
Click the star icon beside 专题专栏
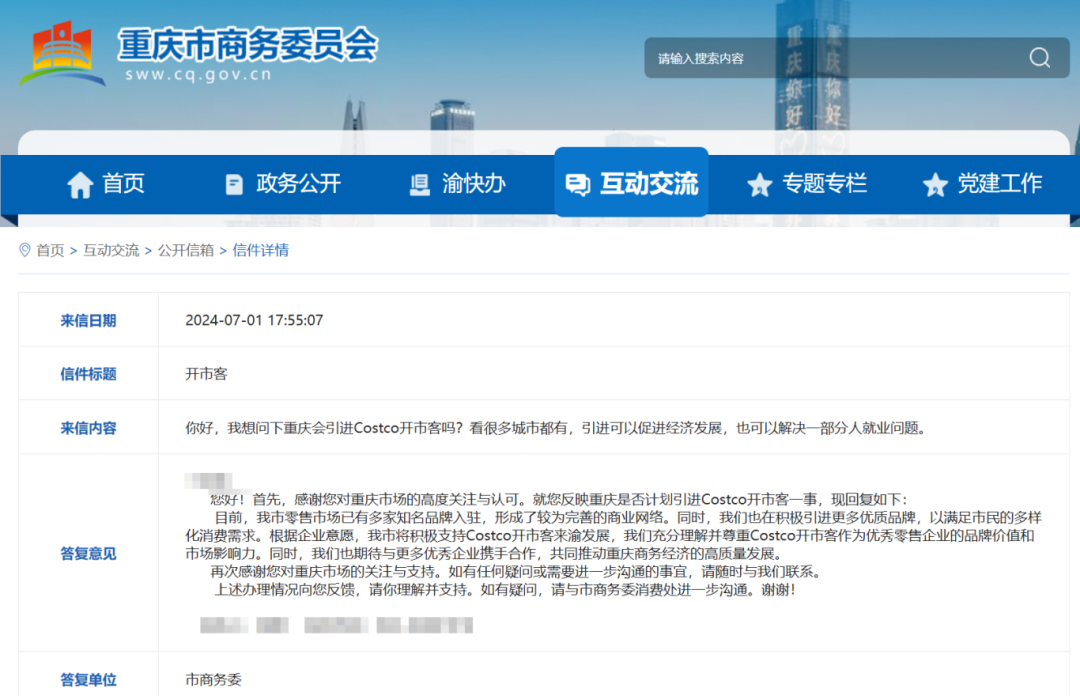coord(760,184)
